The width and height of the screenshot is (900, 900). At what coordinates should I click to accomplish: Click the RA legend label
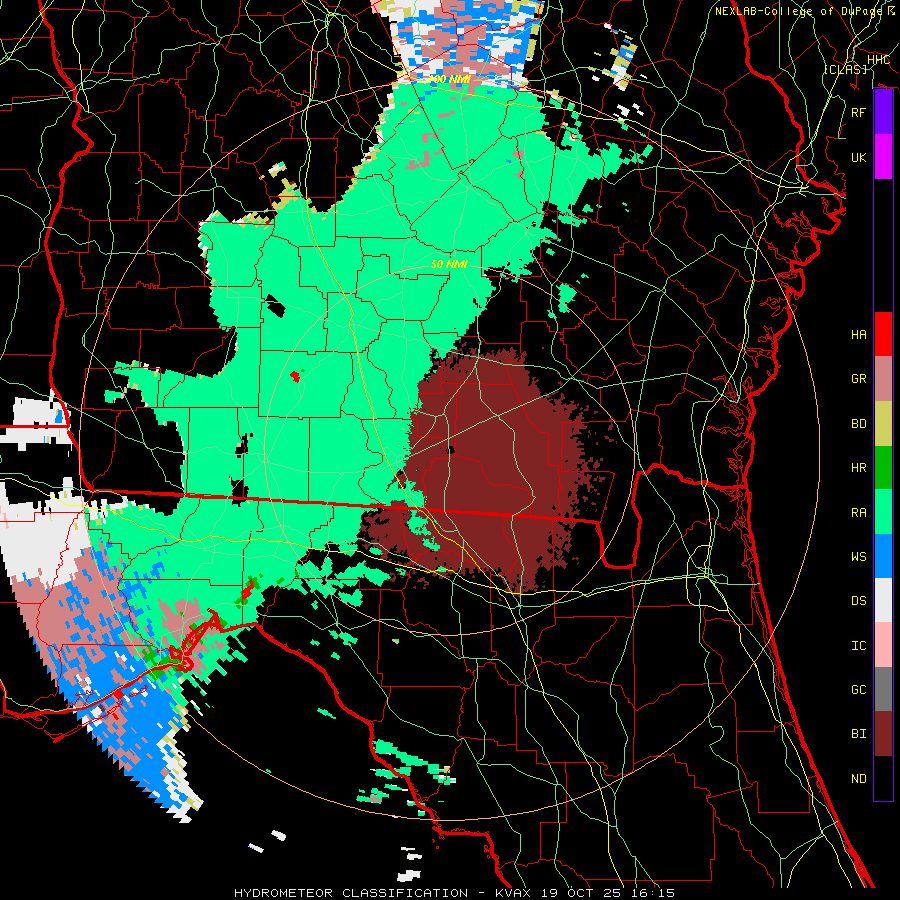(x=858, y=513)
